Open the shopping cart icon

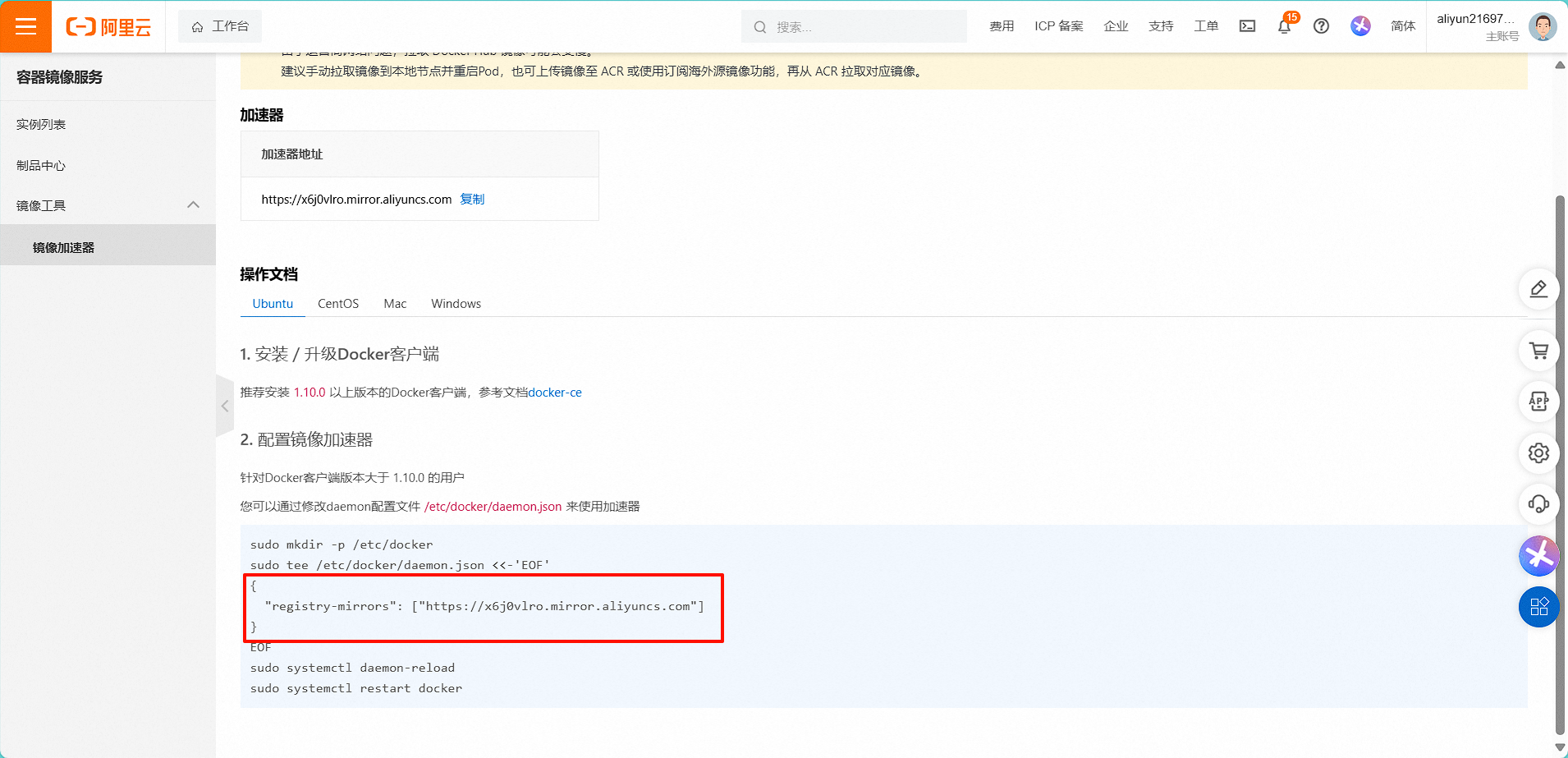pyautogui.click(x=1538, y=351)
